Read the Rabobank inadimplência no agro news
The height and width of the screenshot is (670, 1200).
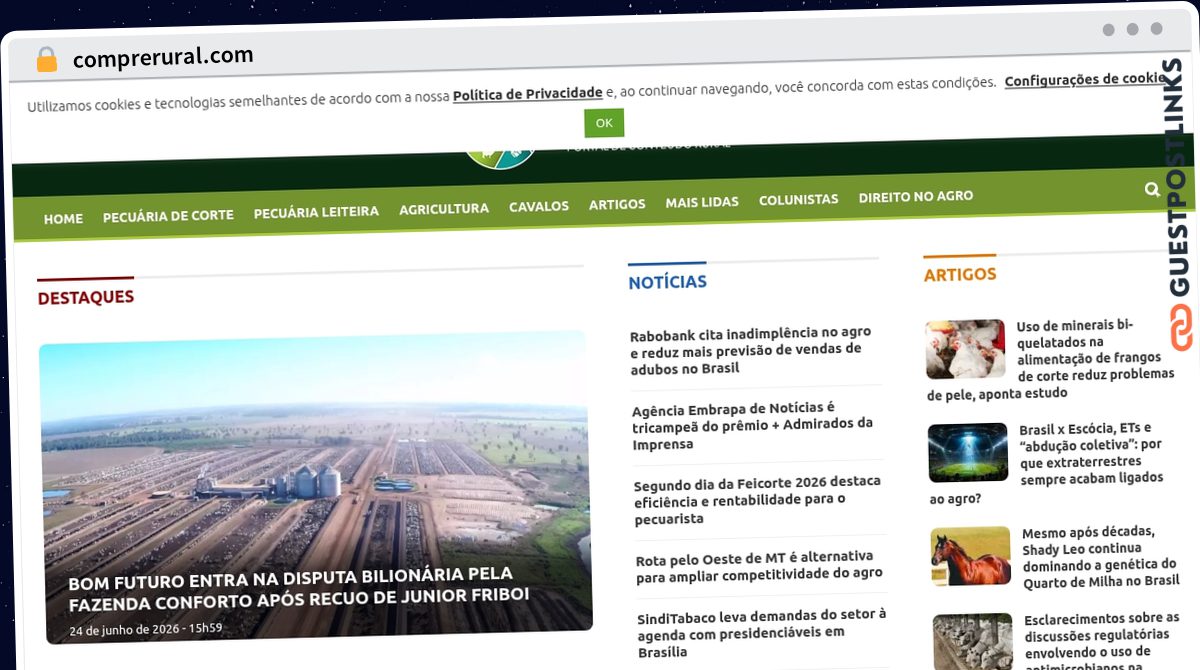click(x=750, y=350)
